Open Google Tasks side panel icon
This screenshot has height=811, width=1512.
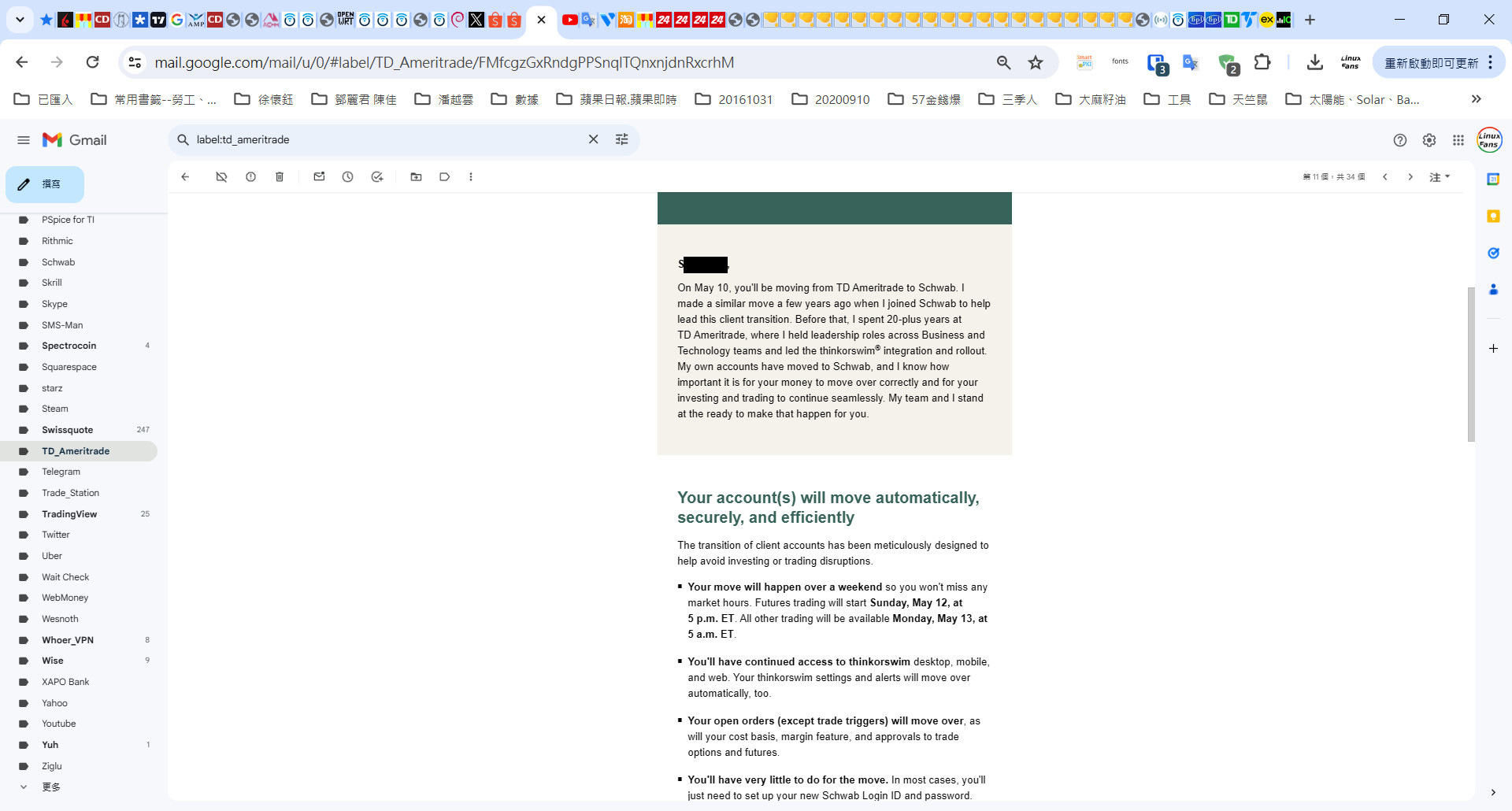1493,253
